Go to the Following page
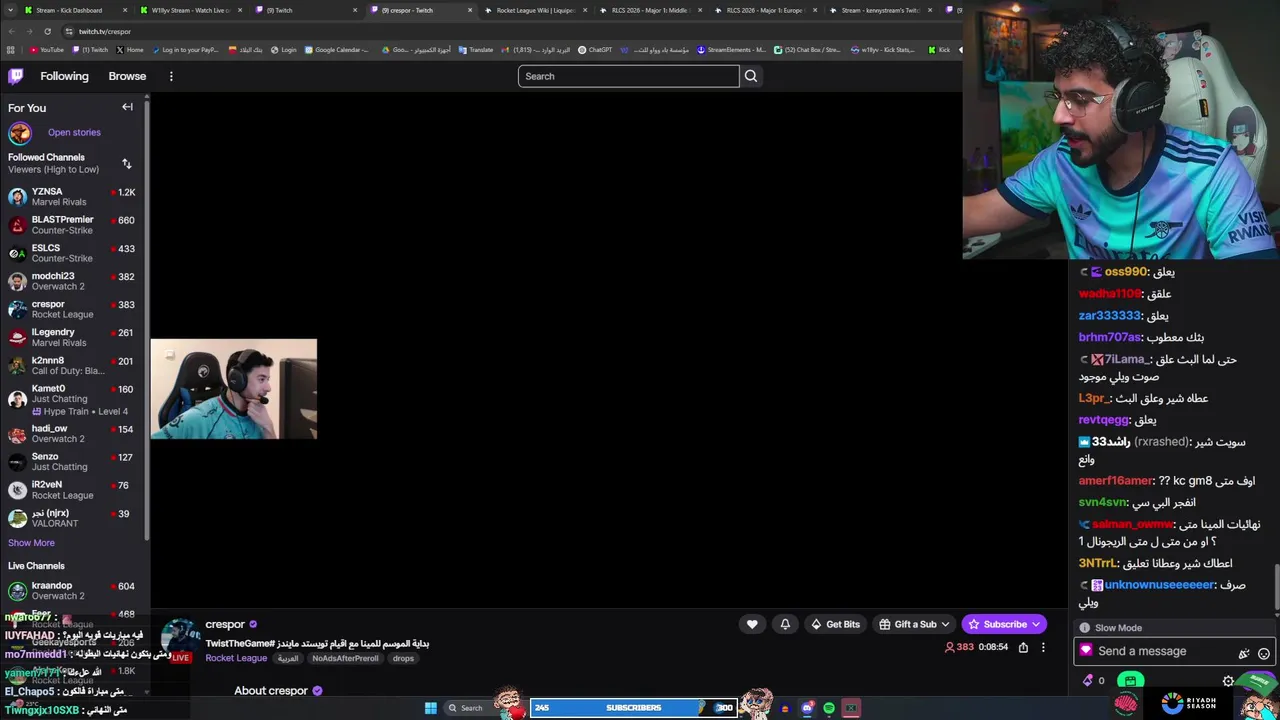The height and width of the screenshot is (720, 1280). click(x=64, y=76)
